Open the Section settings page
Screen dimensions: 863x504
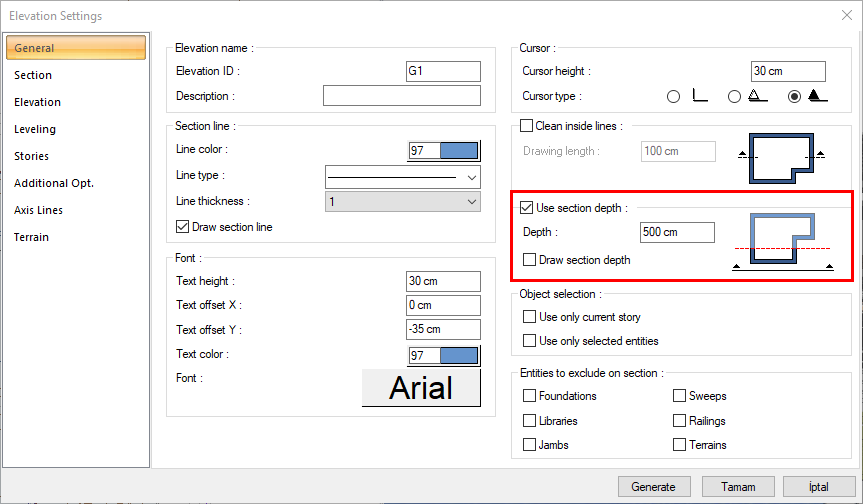click(33, 75)
